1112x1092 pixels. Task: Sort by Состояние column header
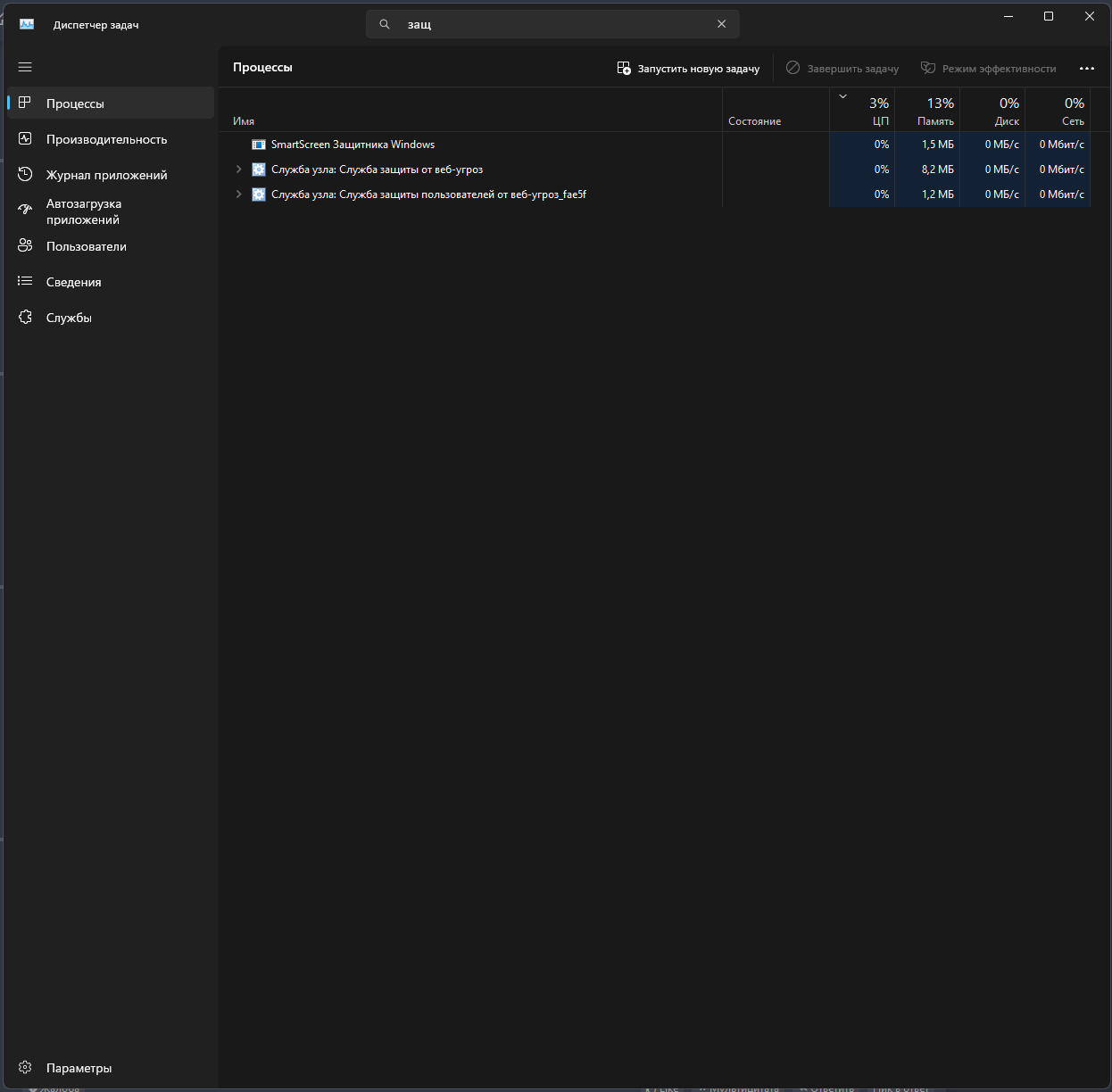776,110
